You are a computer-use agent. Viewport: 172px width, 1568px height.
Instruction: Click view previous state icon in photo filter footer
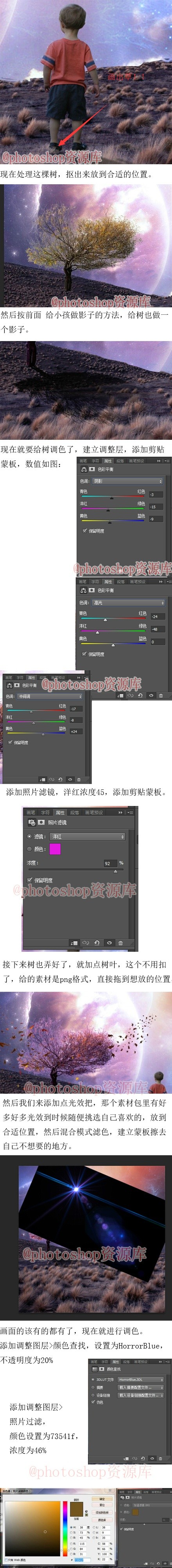[86, 942]
